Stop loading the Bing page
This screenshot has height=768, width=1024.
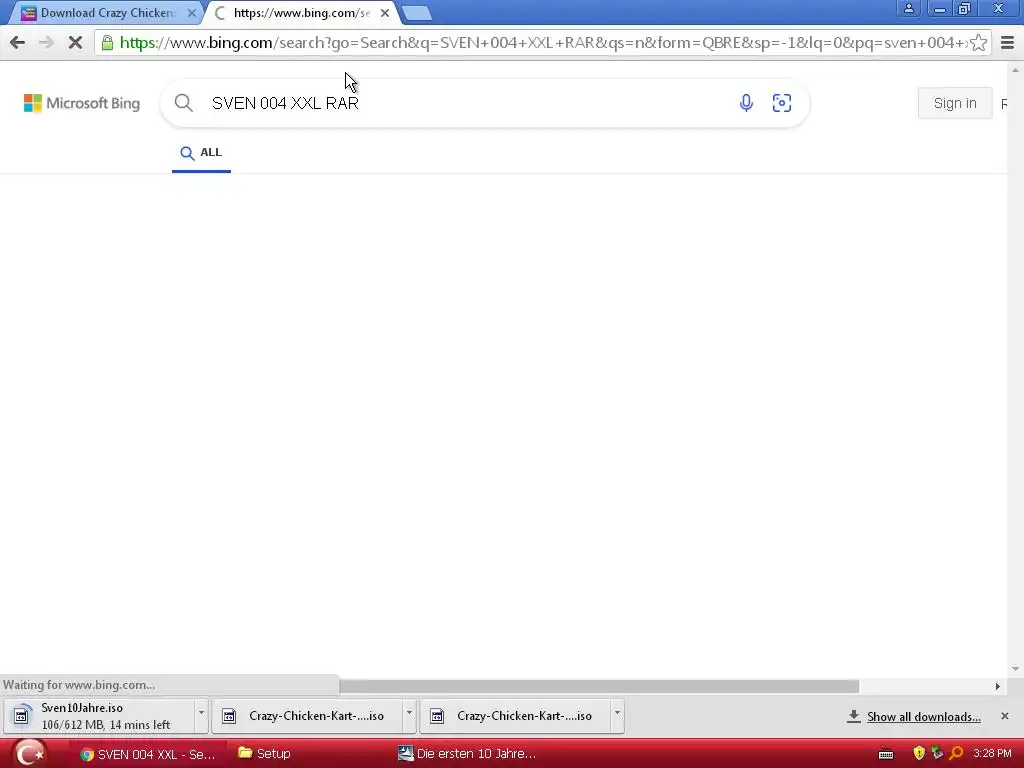[x=75, y=43]
